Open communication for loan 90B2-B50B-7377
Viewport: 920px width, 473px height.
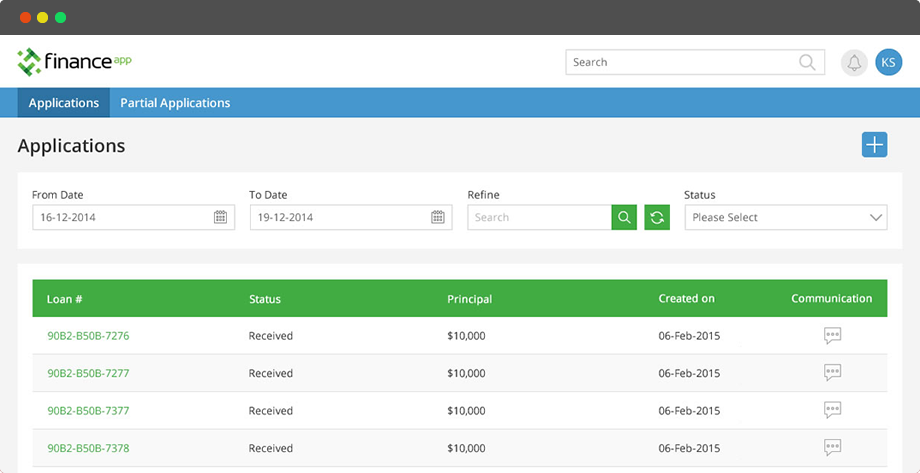(832, 410)
